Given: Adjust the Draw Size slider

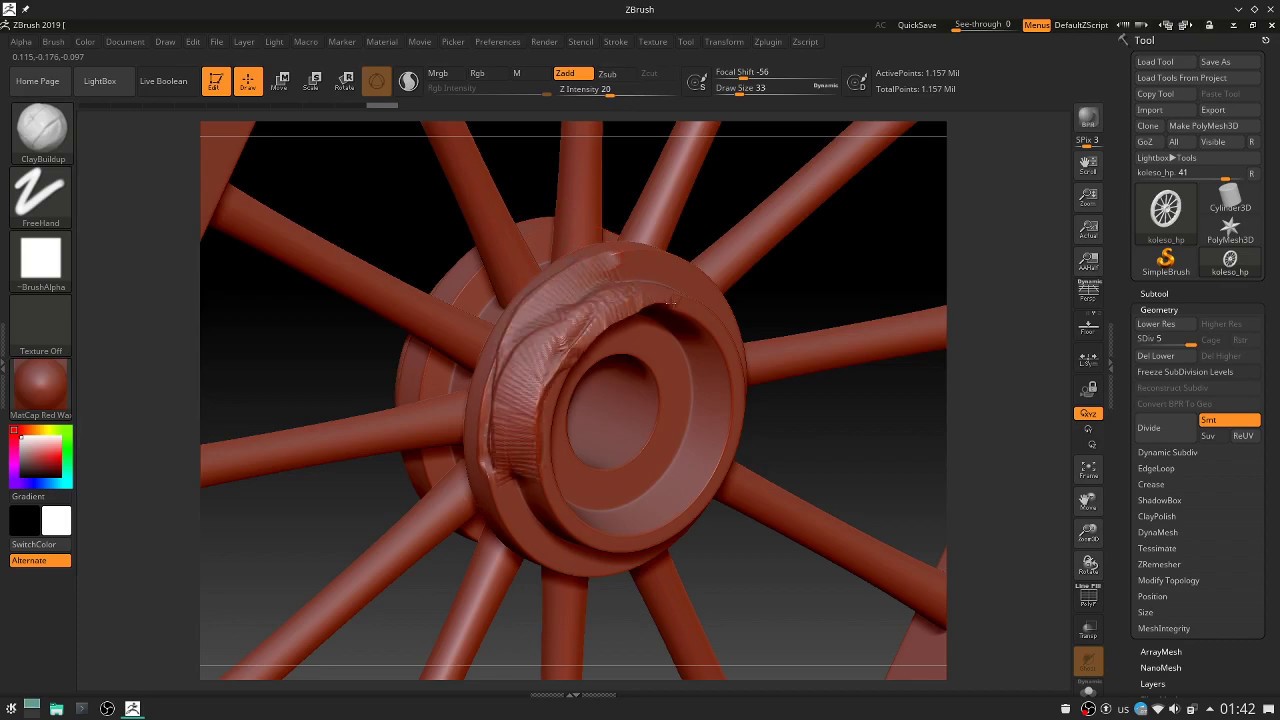Looking at the screenshot, I should [777, 88].
